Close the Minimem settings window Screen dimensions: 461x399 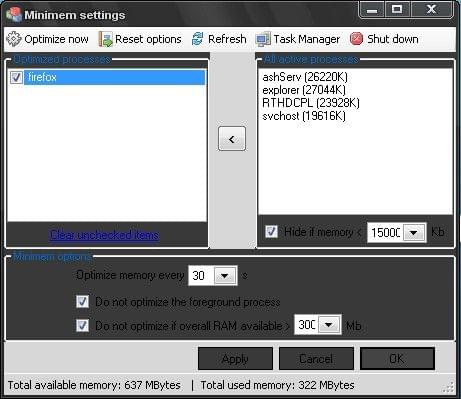pyautogui.click(x=431, y=9)
